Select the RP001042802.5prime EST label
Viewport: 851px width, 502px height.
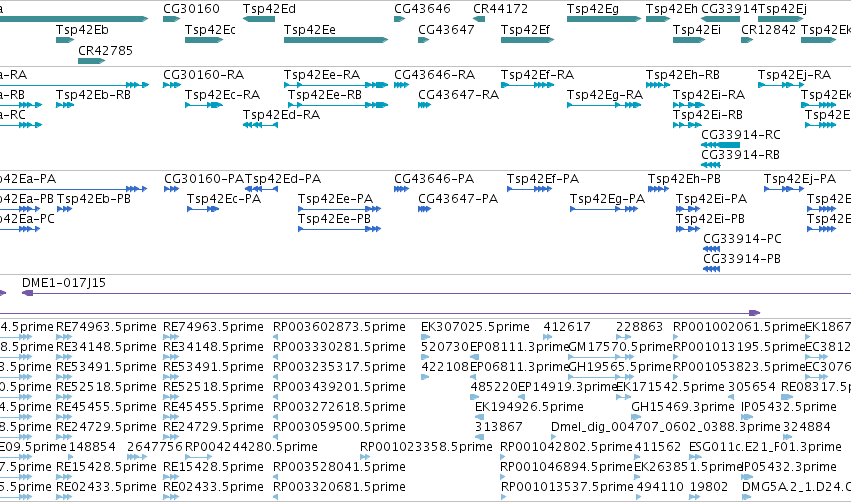(567, 447)
